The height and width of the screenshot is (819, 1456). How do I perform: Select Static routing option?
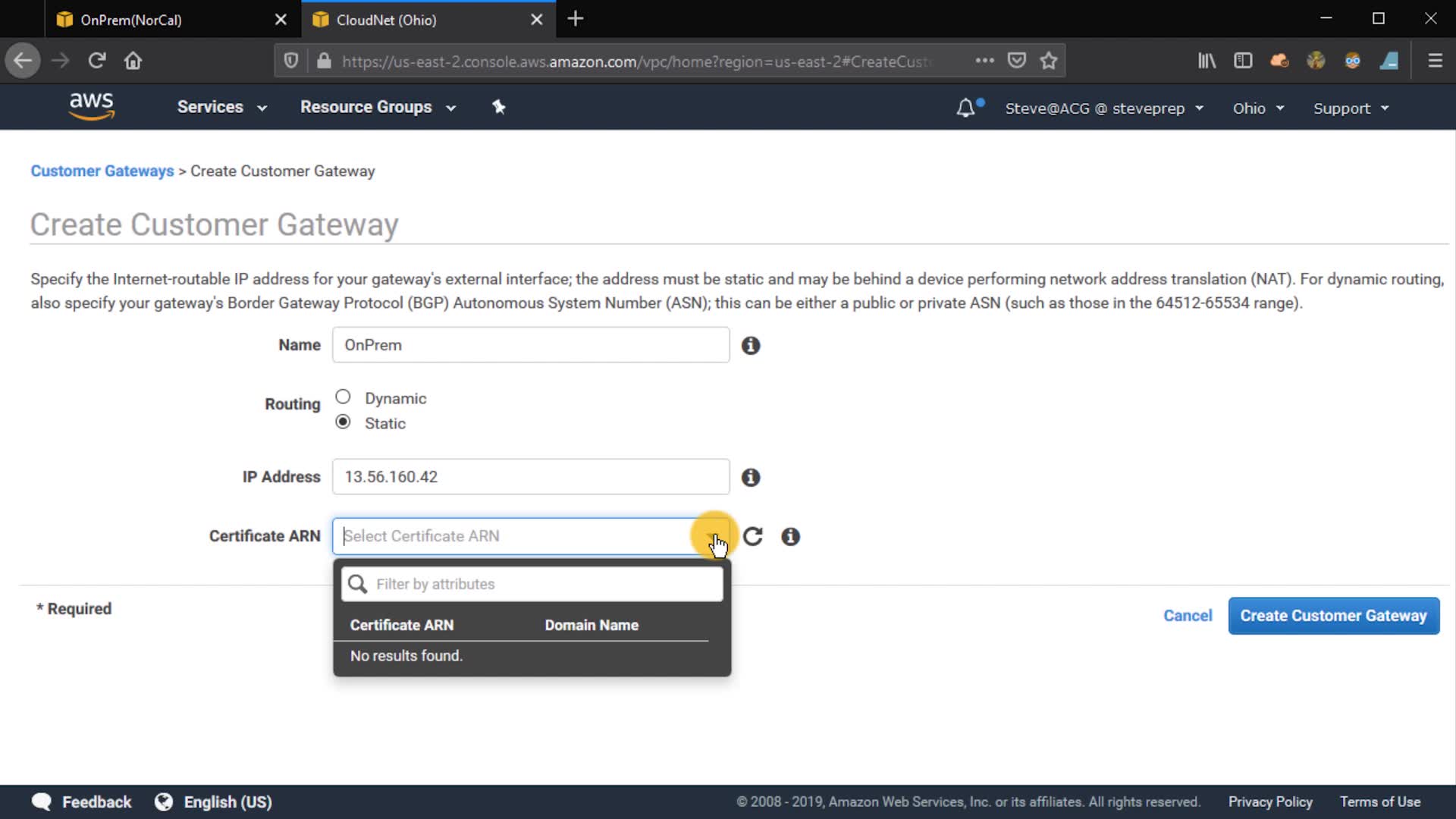(x=343, y=422)
